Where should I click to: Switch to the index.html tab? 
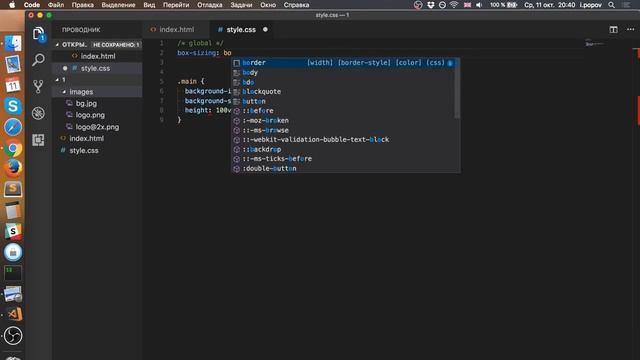176,29
